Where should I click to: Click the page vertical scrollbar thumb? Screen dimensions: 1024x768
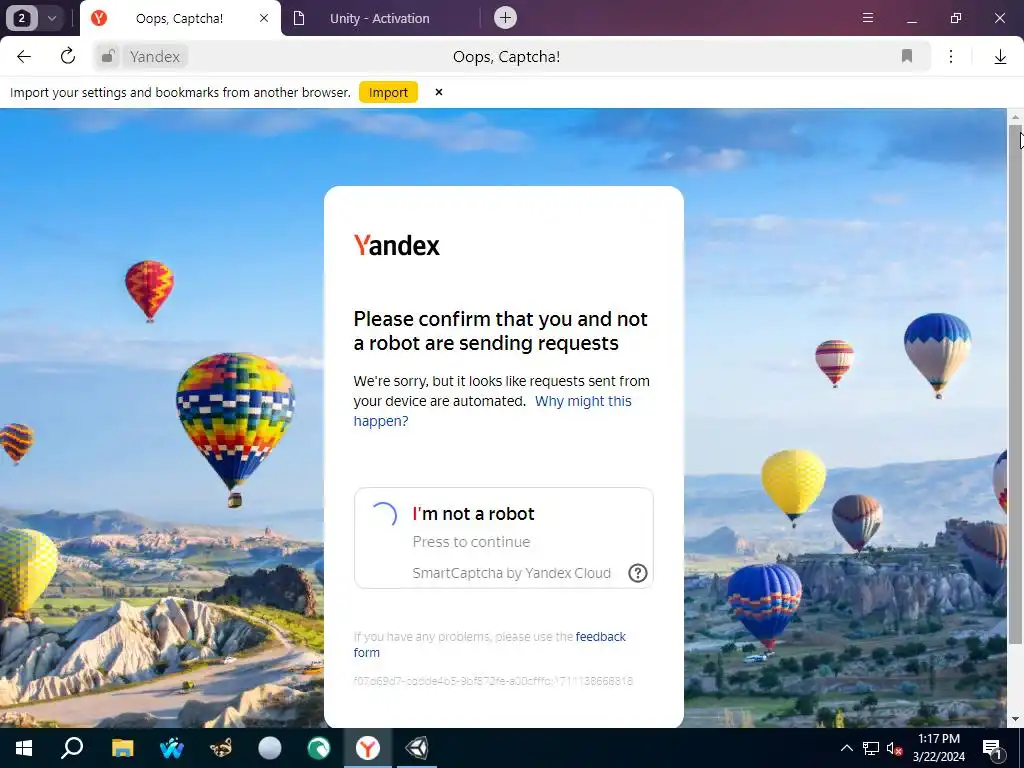[1015, 383]
